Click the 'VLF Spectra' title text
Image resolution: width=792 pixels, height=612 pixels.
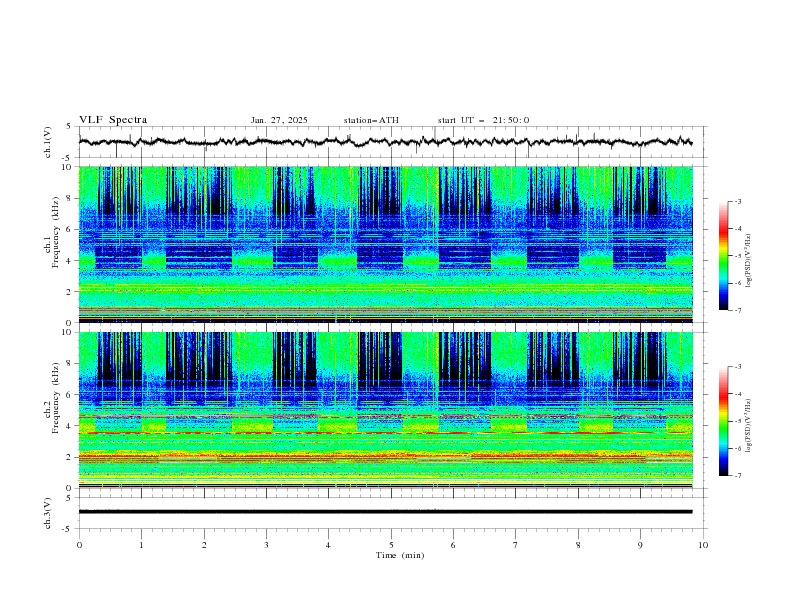[113, 120]
